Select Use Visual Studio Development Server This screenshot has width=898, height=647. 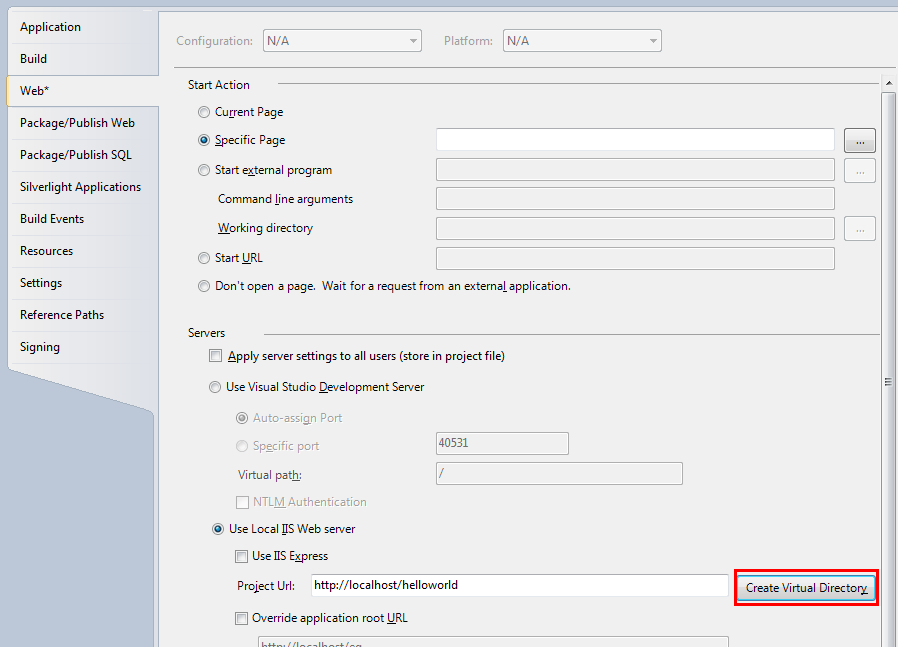coord(215,387)
